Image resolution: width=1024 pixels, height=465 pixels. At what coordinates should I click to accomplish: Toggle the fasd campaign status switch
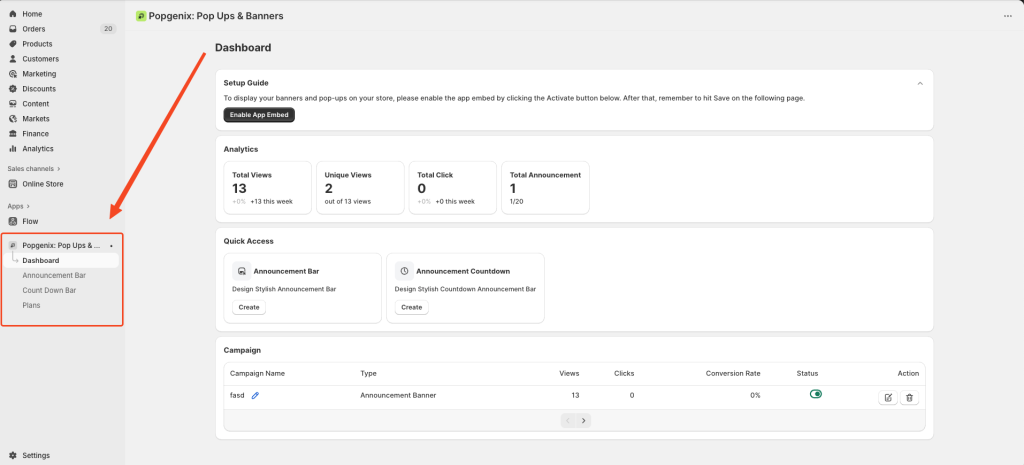coord(816,394)
